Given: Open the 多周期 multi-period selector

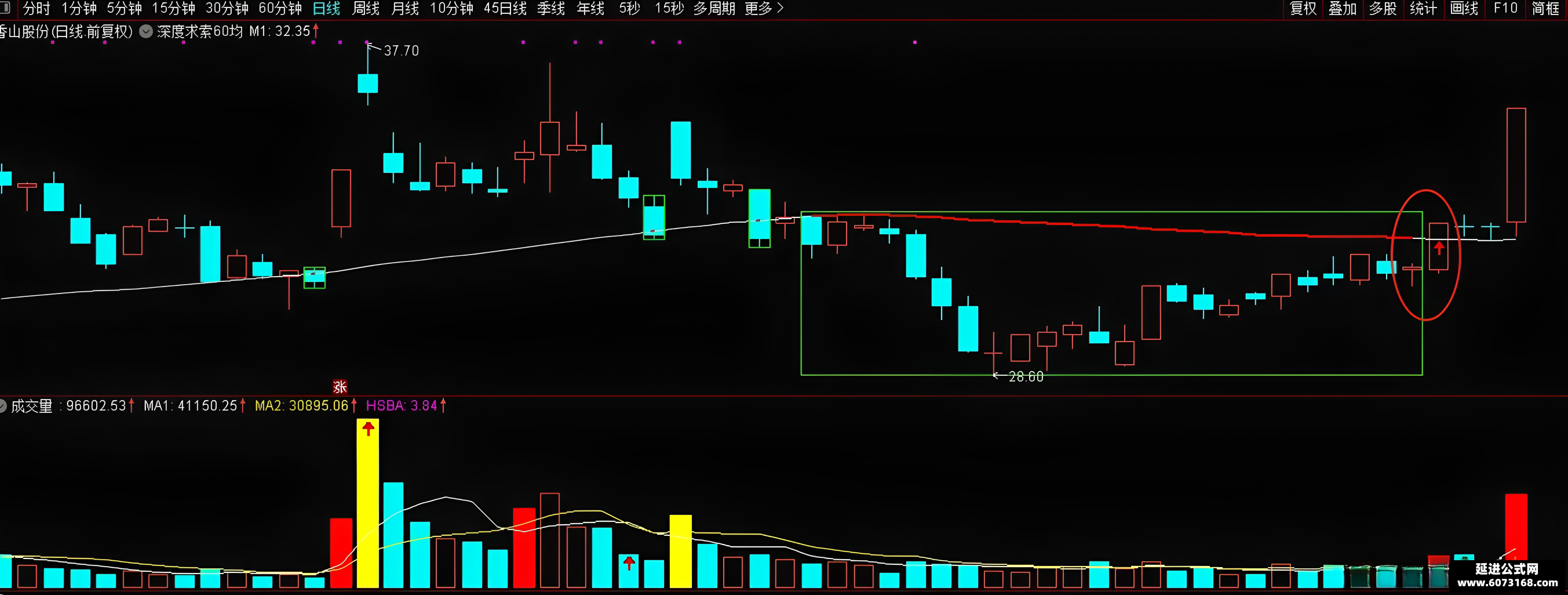Looking at the screenshot, I should (714, 9).
